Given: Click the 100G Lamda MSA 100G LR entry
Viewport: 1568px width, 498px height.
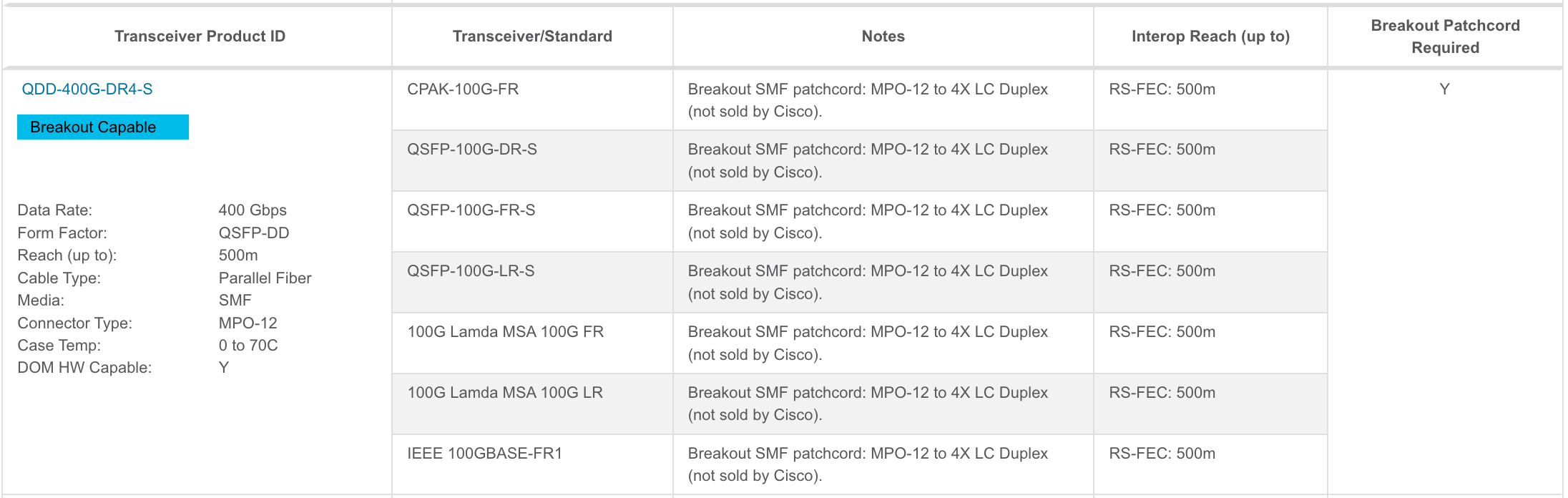Looking at the screenshot, I should click(505, 393).
